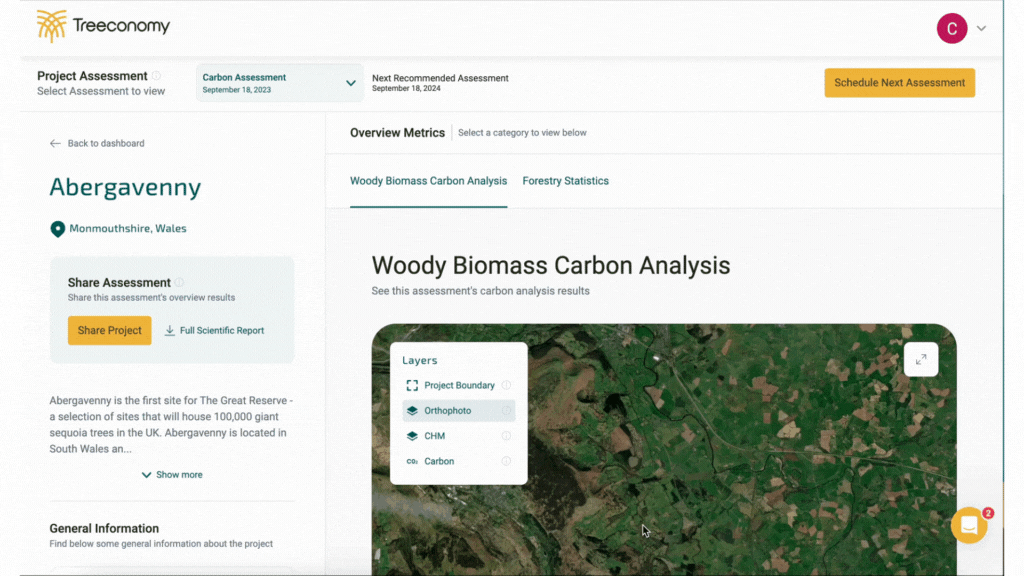The width and height of the screenshot is (1024, 576).
Task: Click the Layers panel title
Action: pyautogui.click(x=420, y=360)
